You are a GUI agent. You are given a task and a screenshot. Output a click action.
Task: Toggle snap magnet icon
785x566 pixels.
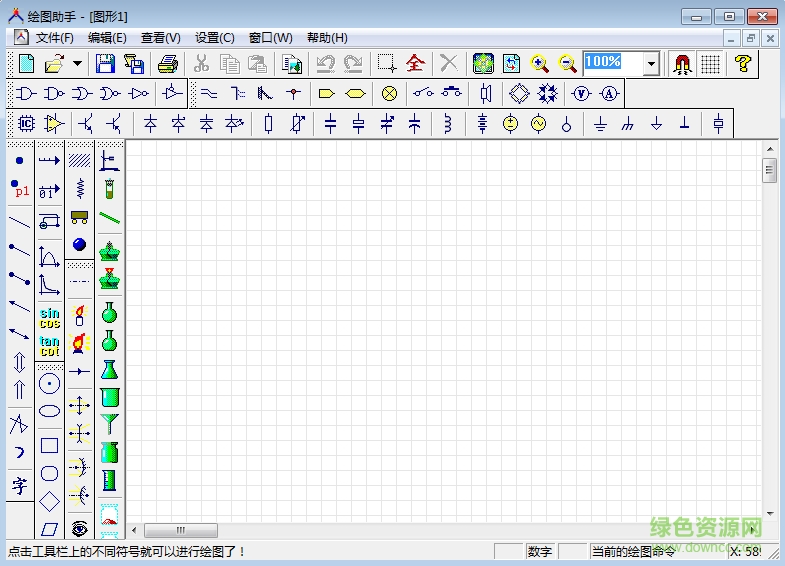[x=682, y=64]
